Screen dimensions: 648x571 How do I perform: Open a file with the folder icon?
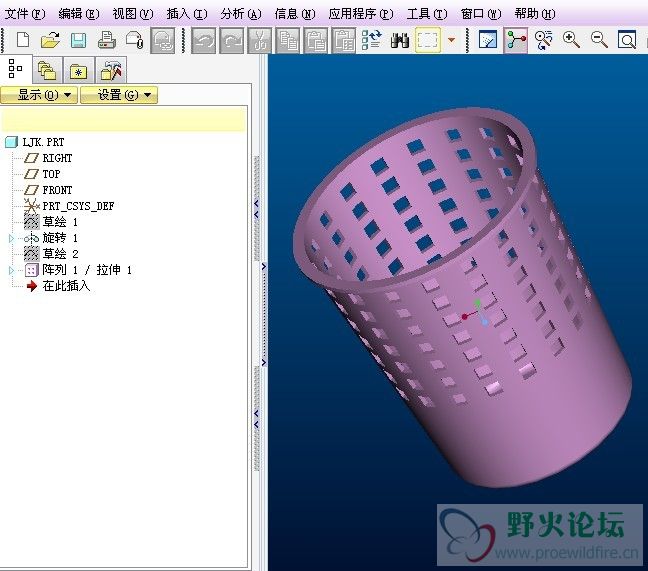coord(50,40)
